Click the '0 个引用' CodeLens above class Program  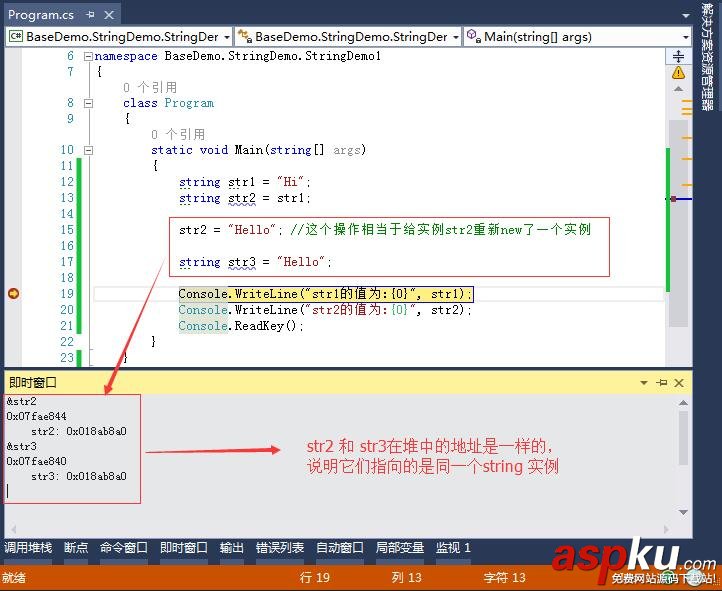point(150,87)
